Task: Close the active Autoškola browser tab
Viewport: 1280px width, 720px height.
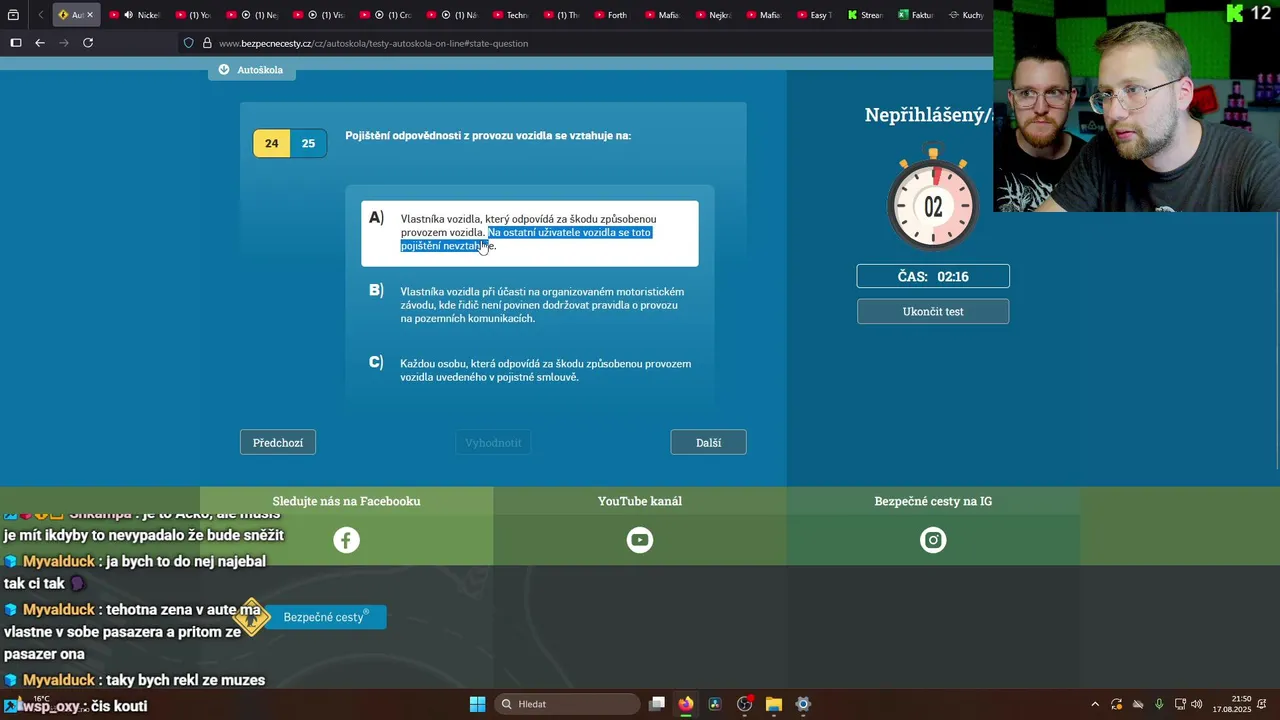Action: [90, 15]
